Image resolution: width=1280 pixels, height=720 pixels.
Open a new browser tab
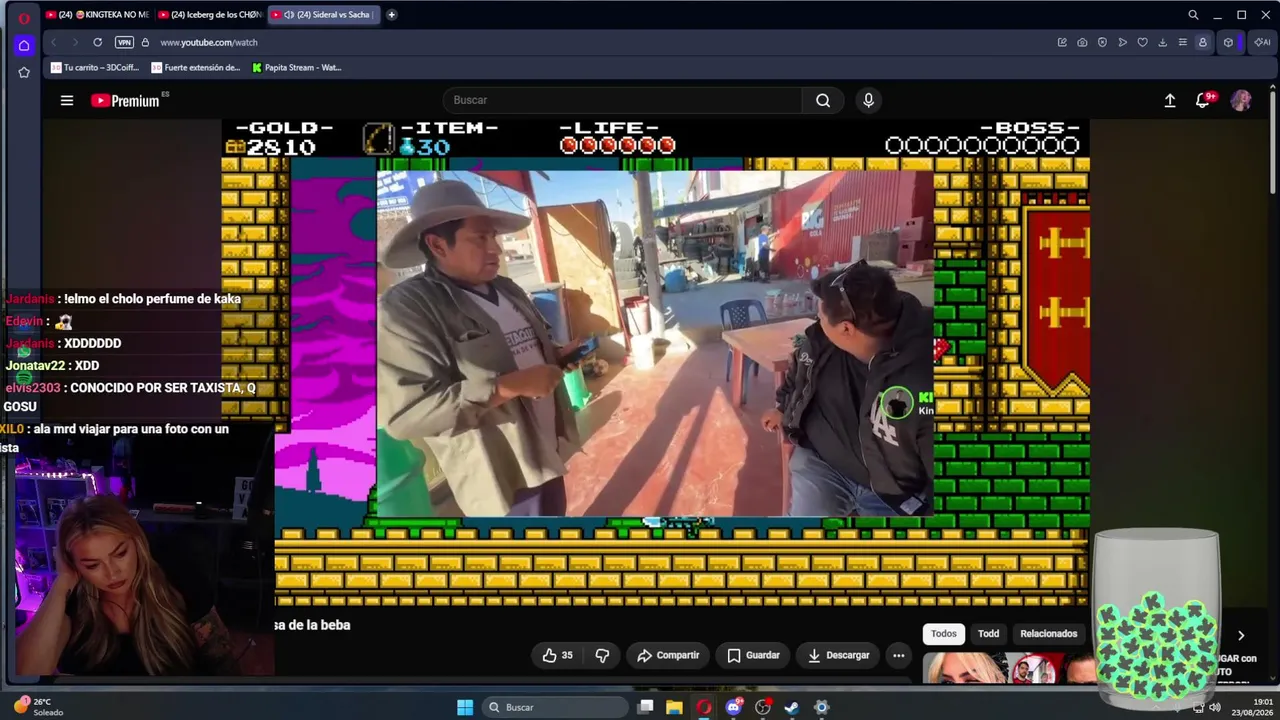click(x=391, y=15)
